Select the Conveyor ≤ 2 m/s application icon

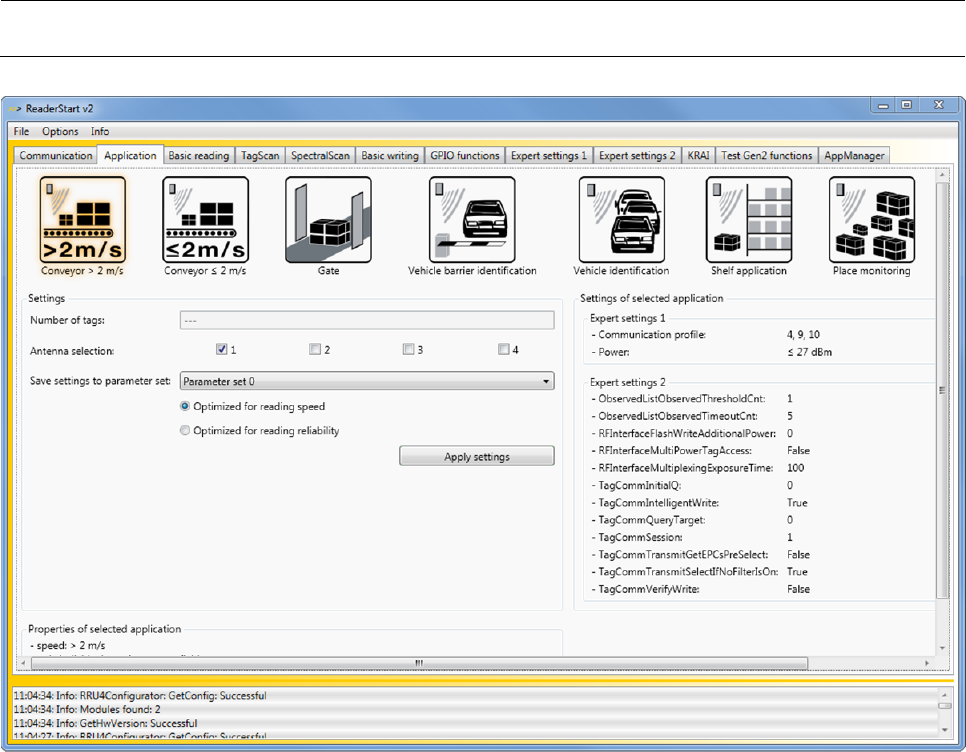pos(205,219)
